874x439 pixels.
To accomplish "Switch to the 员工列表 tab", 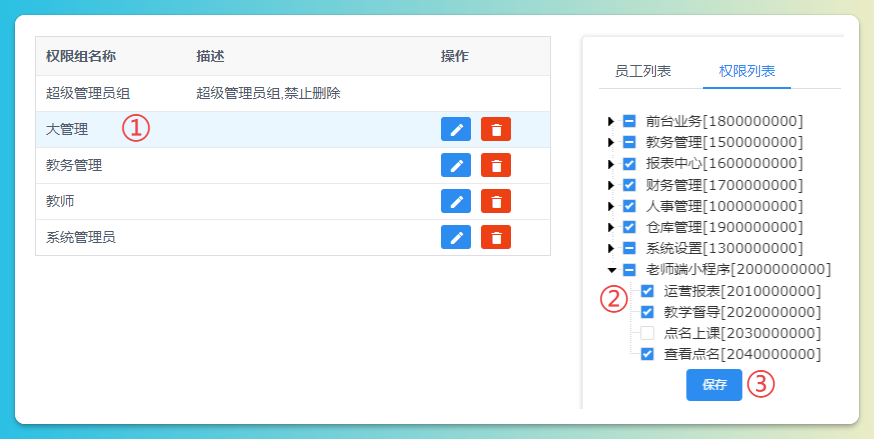I will [643, 71].
